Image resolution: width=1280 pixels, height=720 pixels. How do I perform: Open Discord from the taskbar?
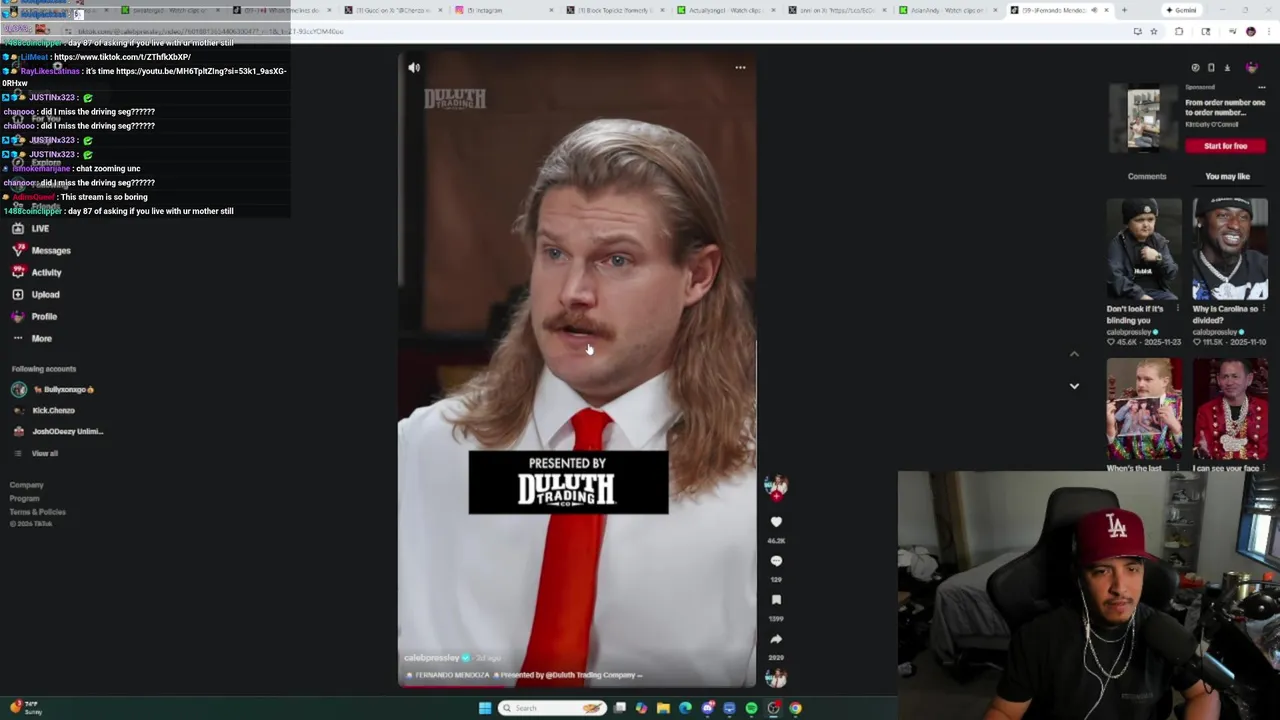click(707, 708)
